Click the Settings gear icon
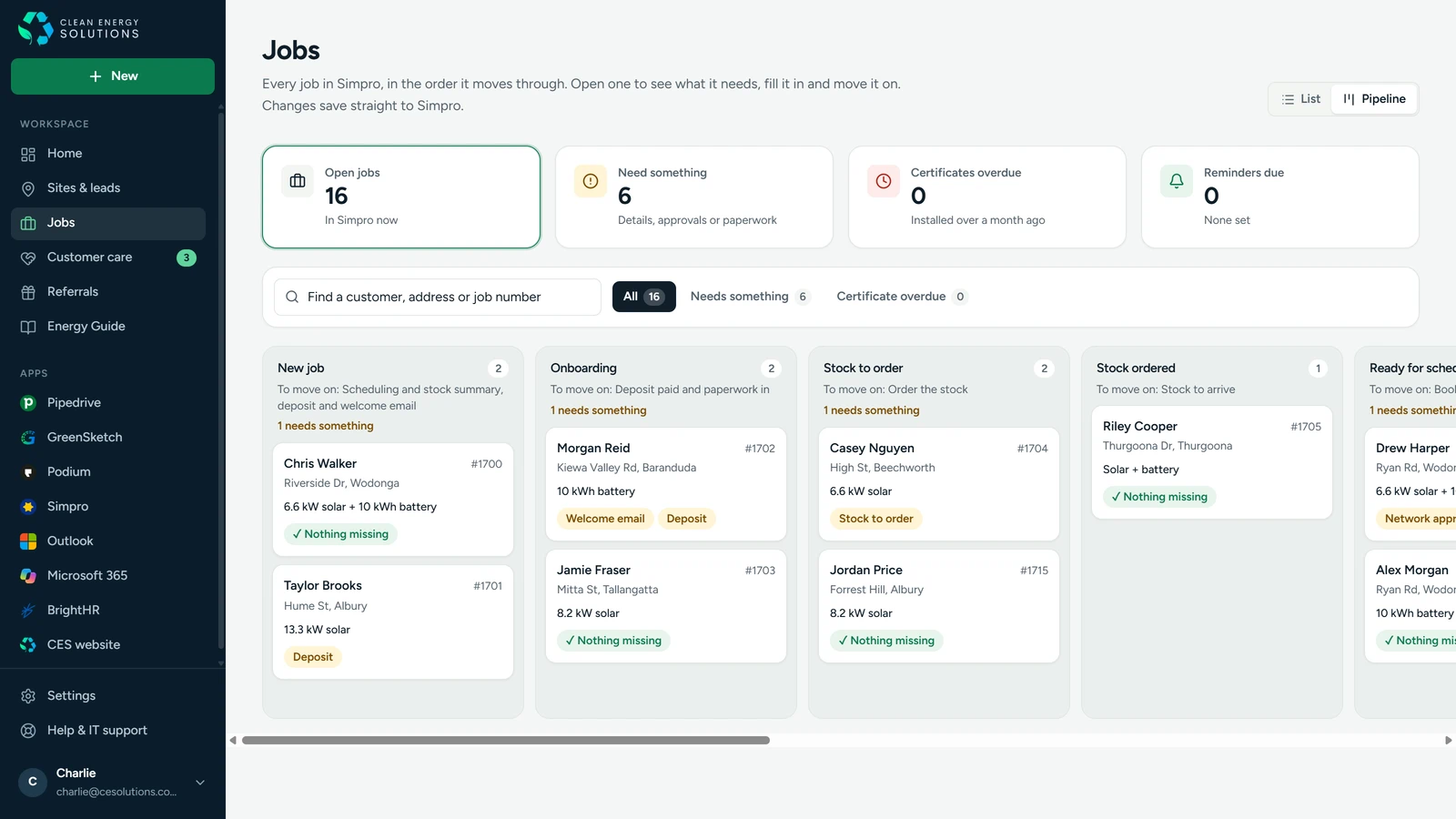 pyautogui.click(x=28, y=696)
